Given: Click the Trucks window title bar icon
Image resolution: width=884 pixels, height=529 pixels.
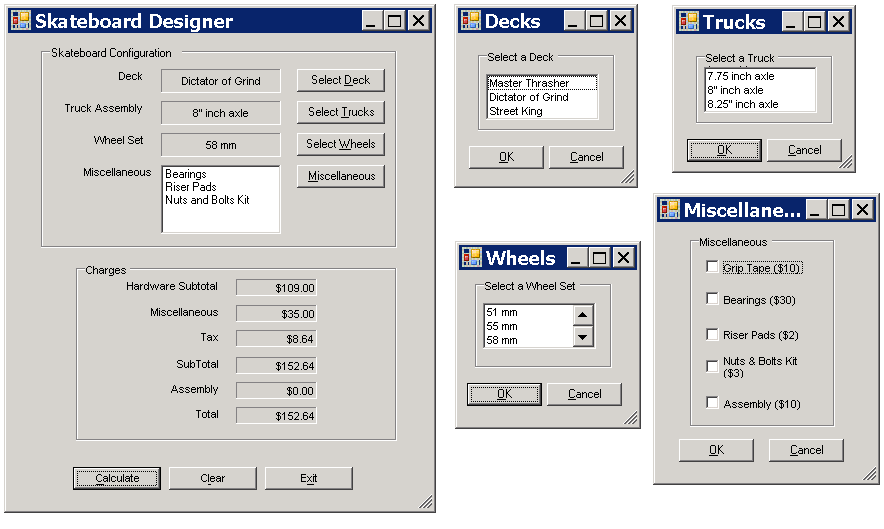Looking at the screenshot, I should coord(689,21).
